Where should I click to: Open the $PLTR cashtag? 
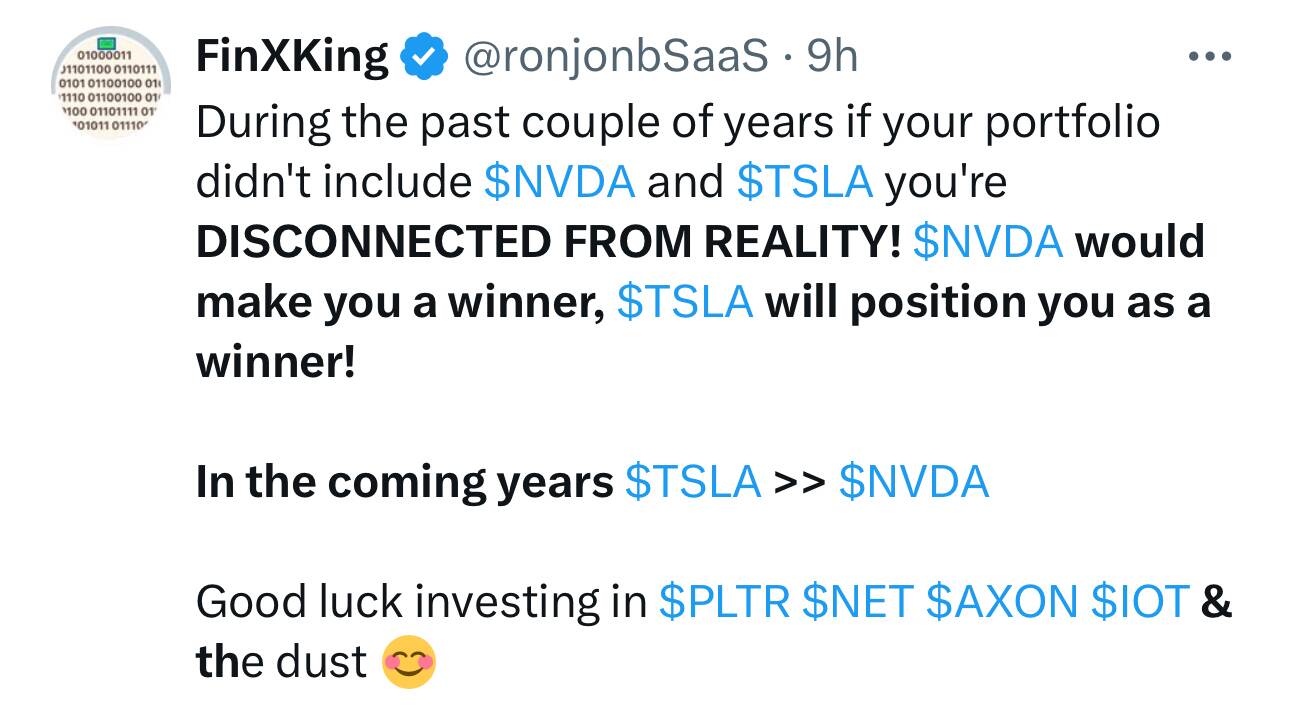[727, 601]
